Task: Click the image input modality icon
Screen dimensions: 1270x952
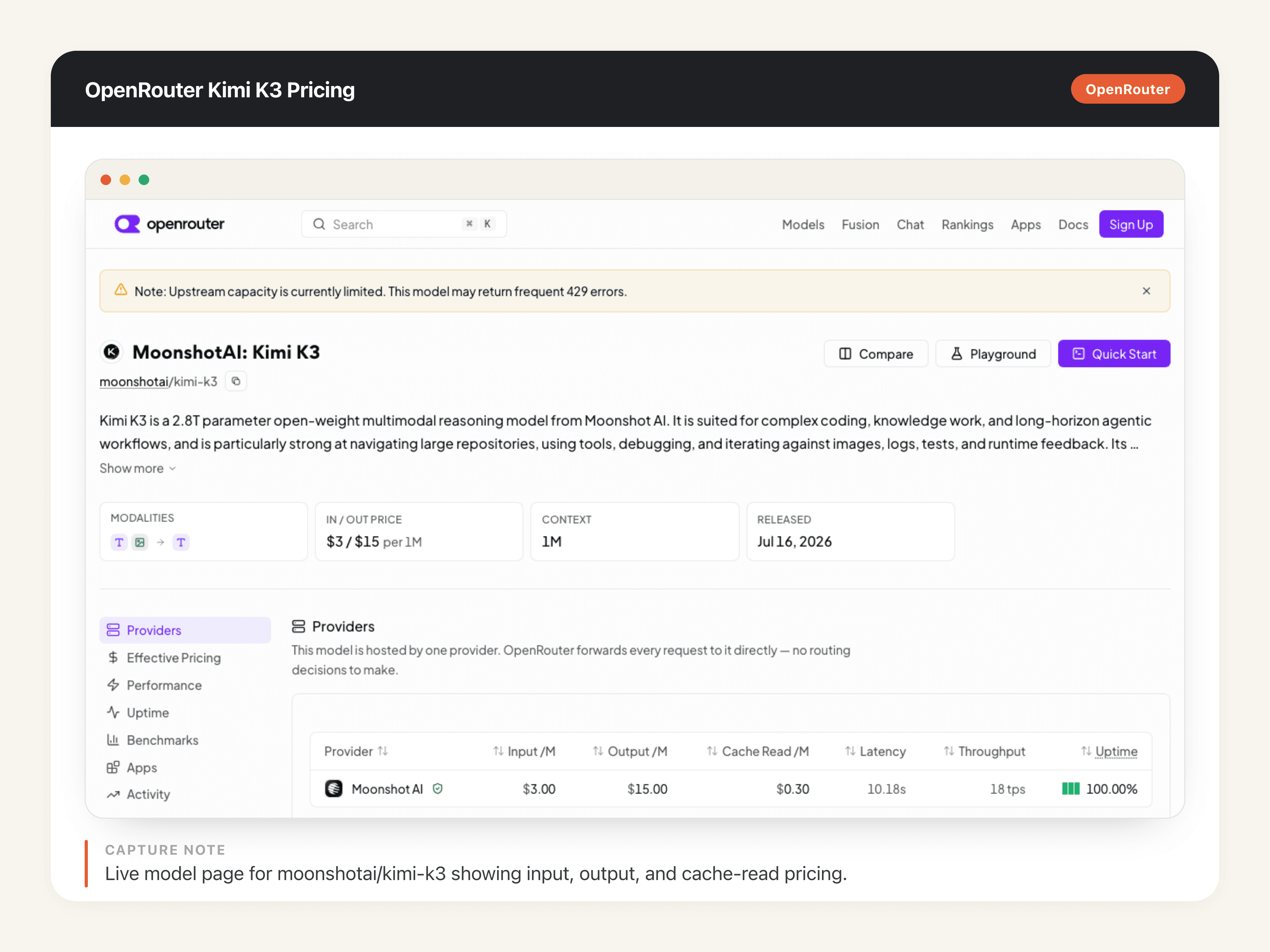Action: [139, 542]
